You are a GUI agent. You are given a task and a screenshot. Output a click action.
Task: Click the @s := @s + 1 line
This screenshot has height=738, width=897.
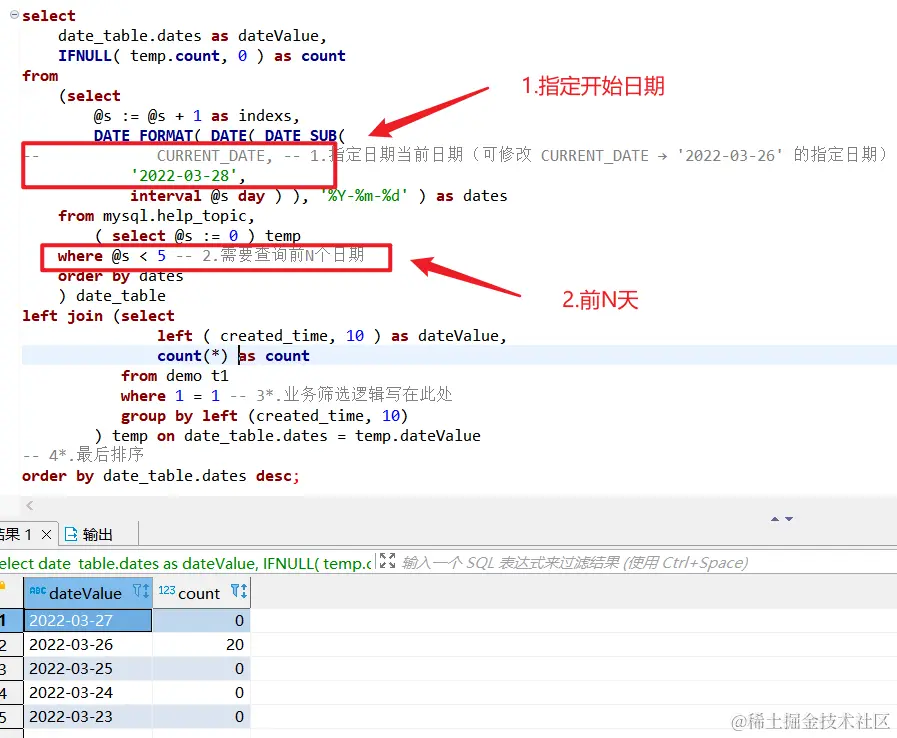[196, 116]
